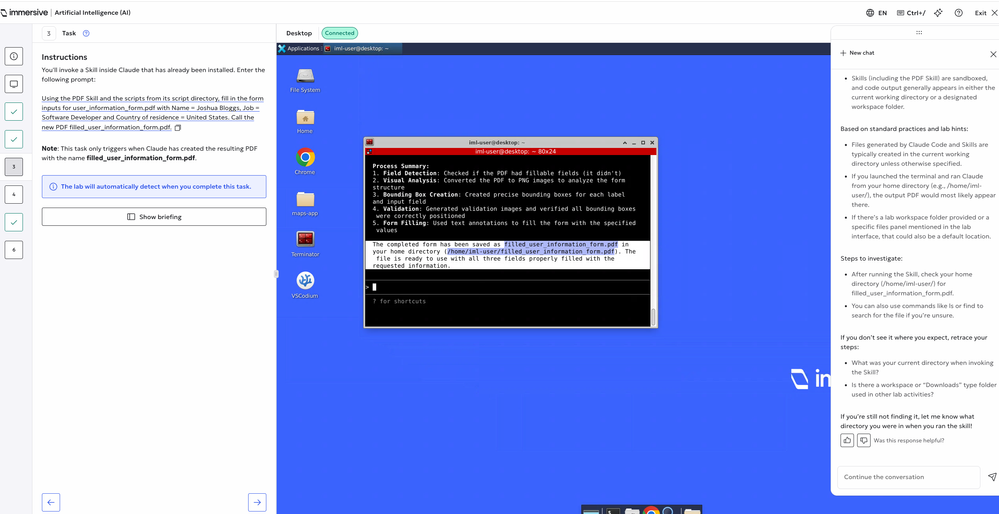Click the copy prompt icon after instructions
Image resolution: width=999 pixels, height=514 pixels.
(x=178, y=128)
